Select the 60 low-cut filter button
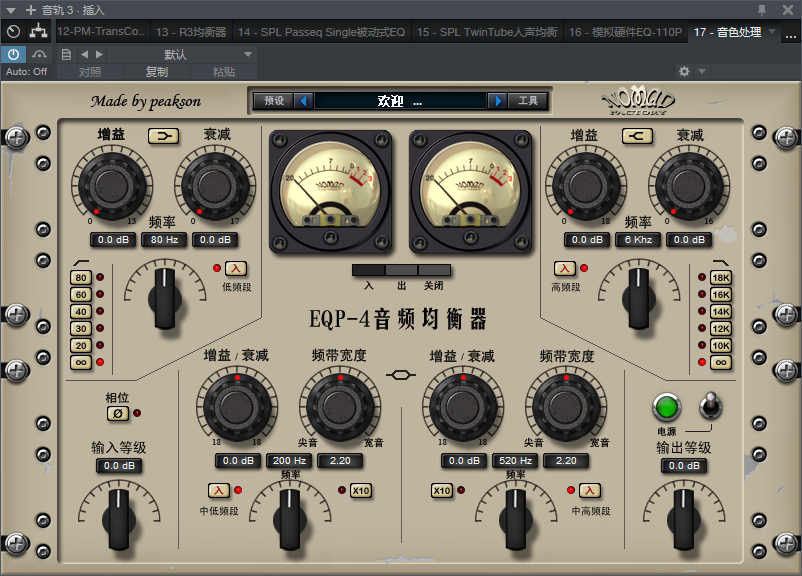Viewport: 802px width, 576px height. [81, 295]
